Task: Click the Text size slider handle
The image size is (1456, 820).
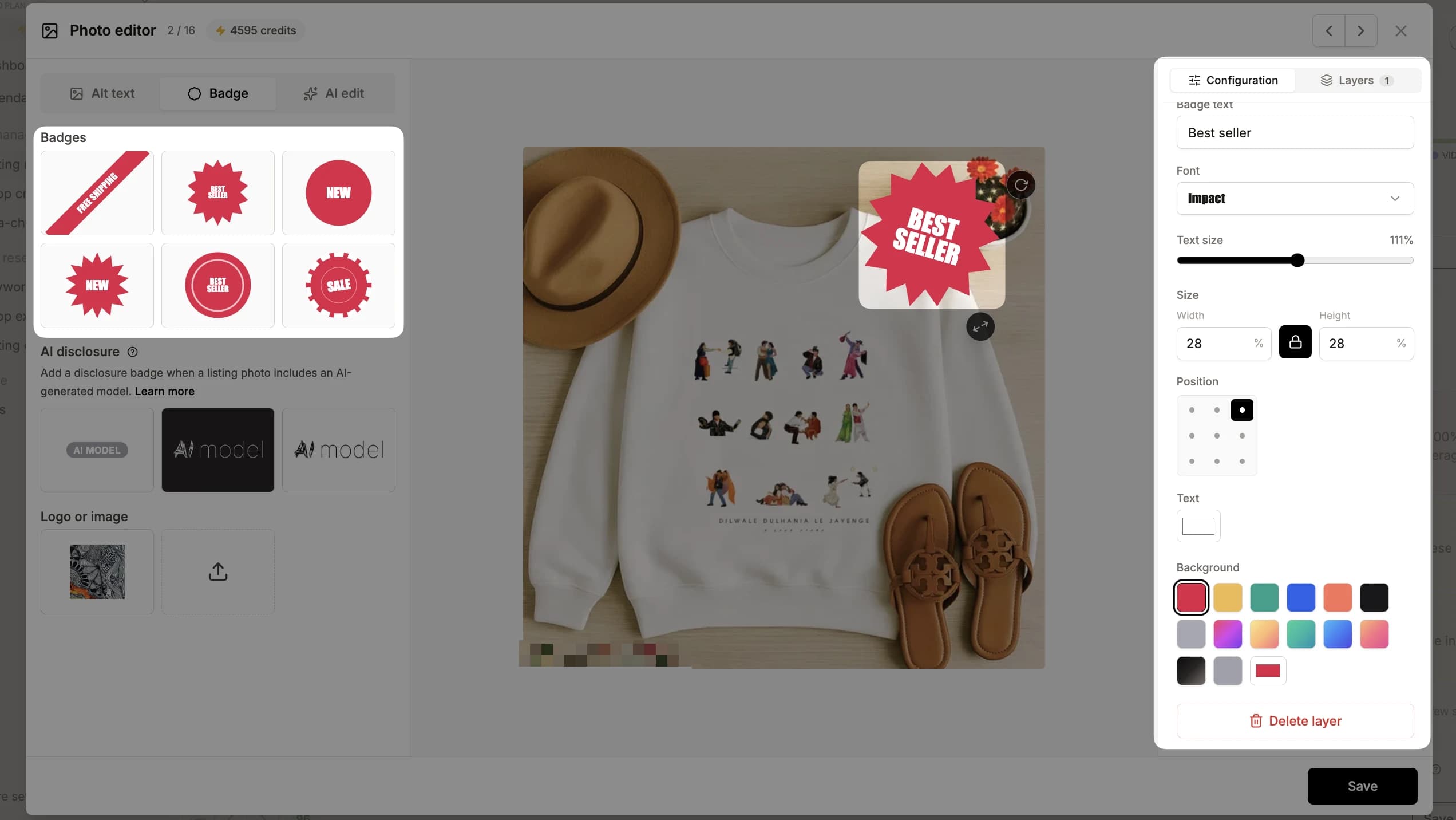Action: pyautogui.click(x=1297, y=261)
